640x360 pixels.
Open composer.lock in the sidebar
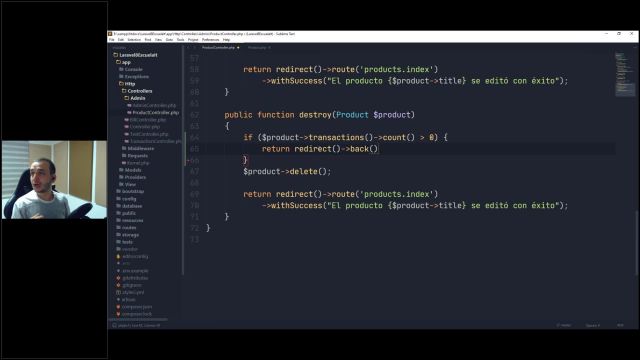[137, 314]
